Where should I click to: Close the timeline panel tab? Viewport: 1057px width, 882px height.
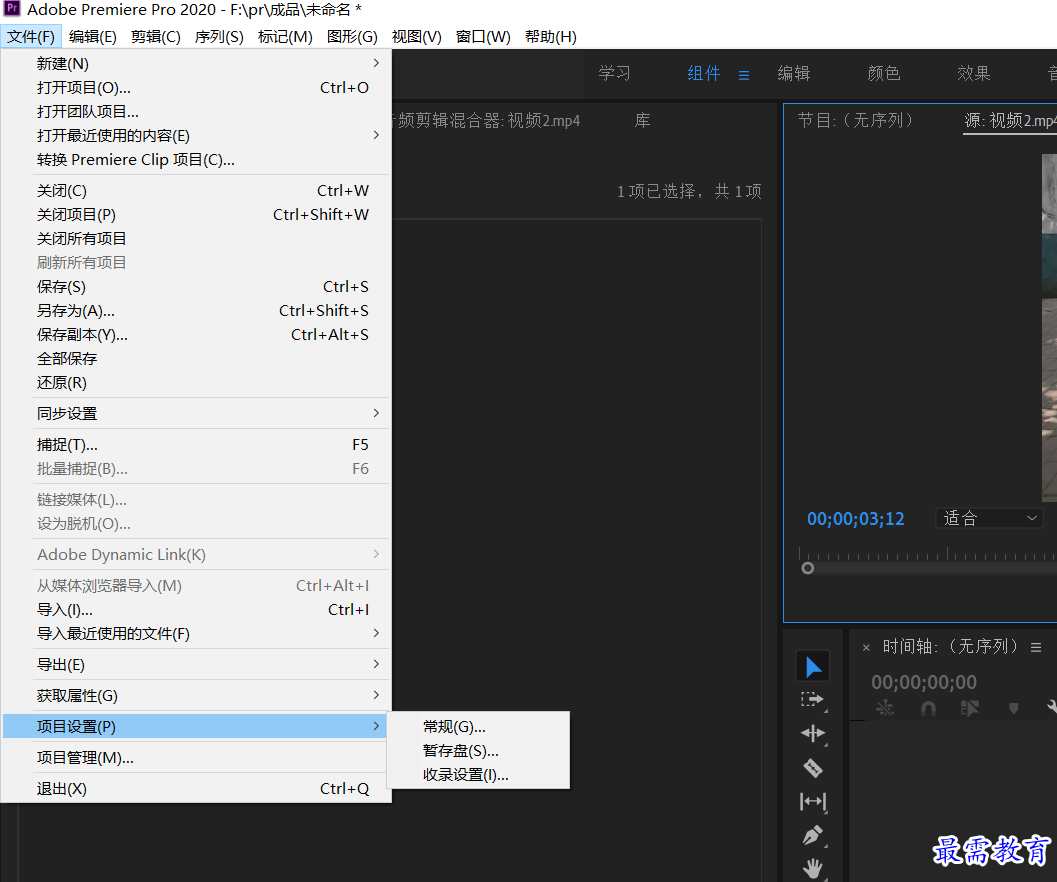866,648
